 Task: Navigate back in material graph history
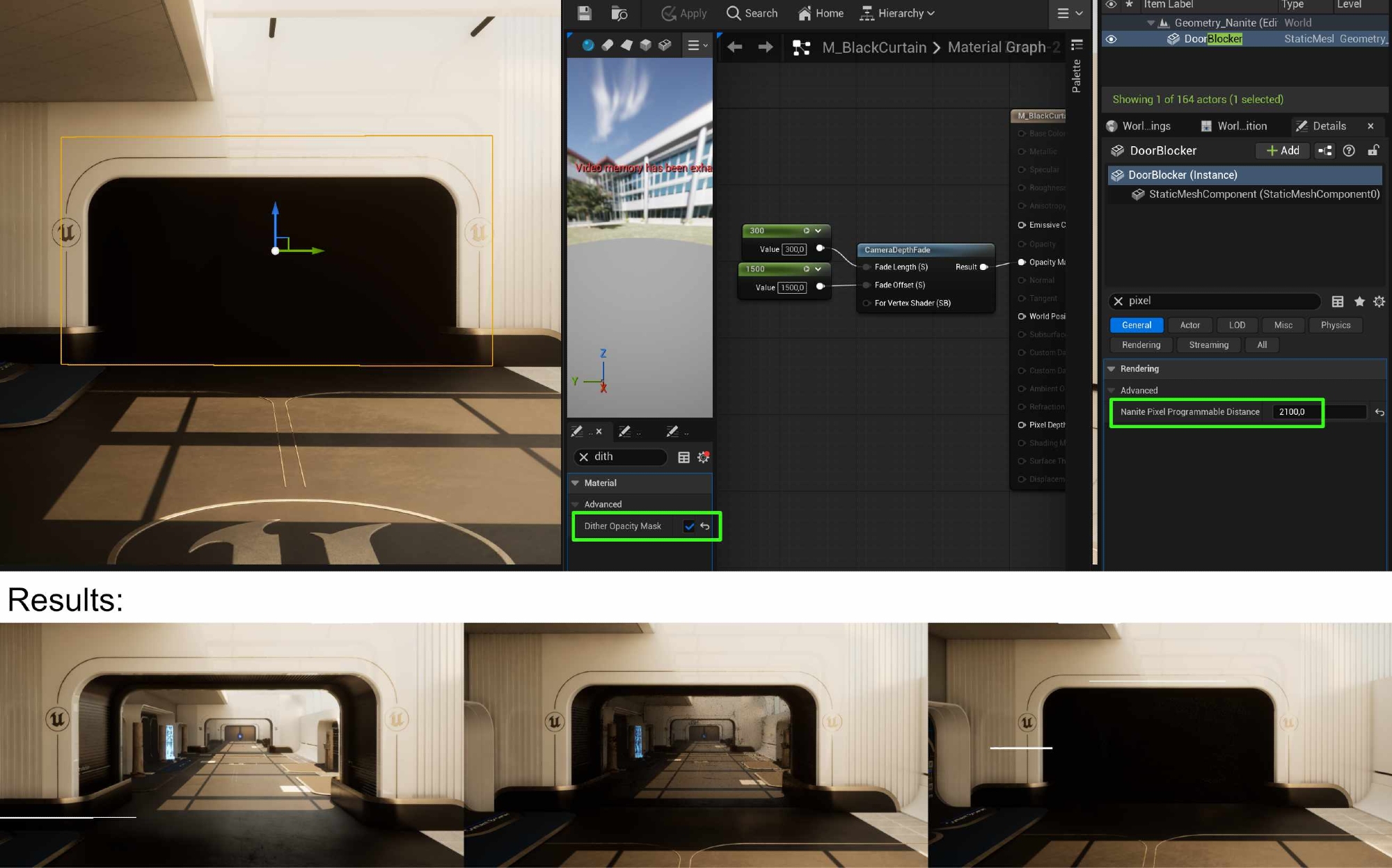click(x=734, y=47)
